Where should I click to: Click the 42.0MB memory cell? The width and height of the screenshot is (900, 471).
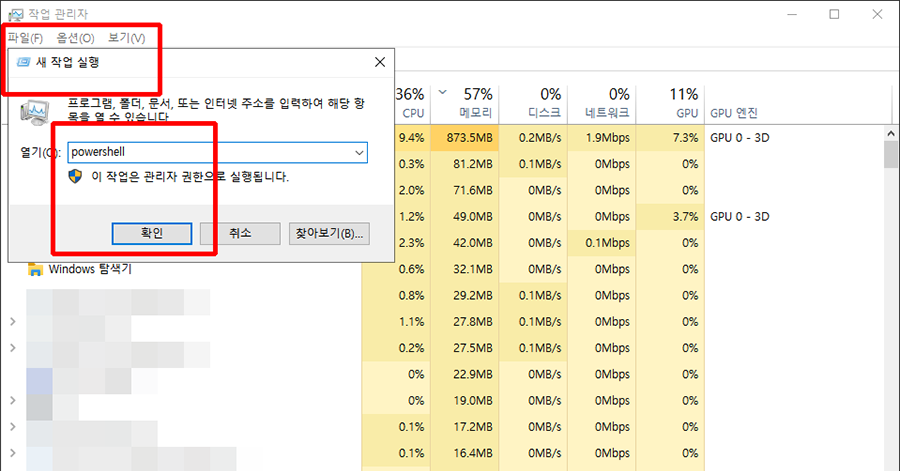pos(465,243)
